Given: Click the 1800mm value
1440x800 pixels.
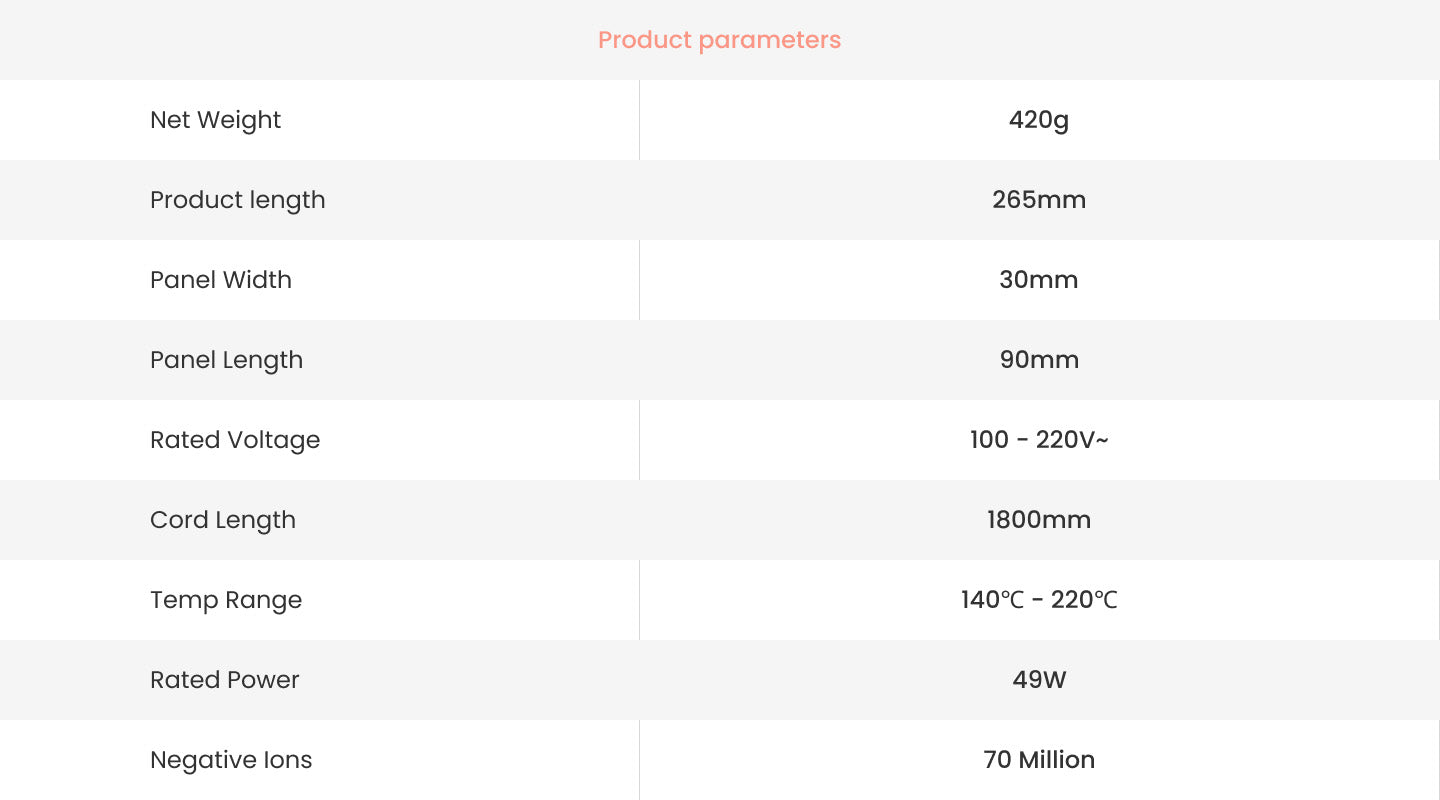Looking at the screenshot, I should [1039, 520].
